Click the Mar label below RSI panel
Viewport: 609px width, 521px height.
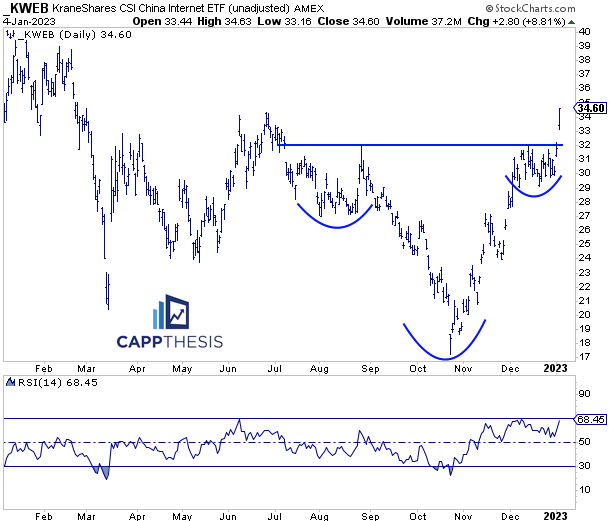coord(86,516)
